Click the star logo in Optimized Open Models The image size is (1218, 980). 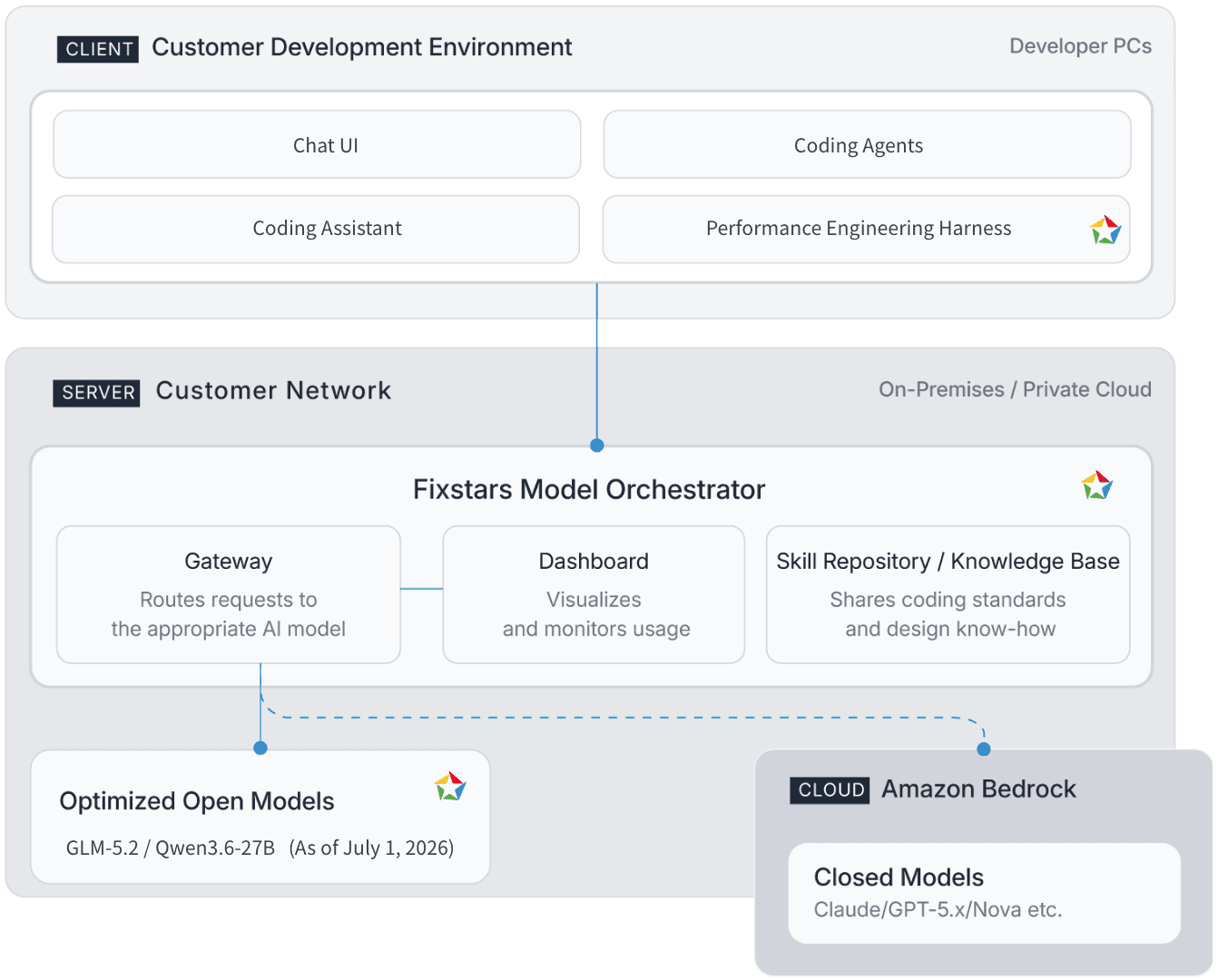pyautogui.click(x=450, y=786)
